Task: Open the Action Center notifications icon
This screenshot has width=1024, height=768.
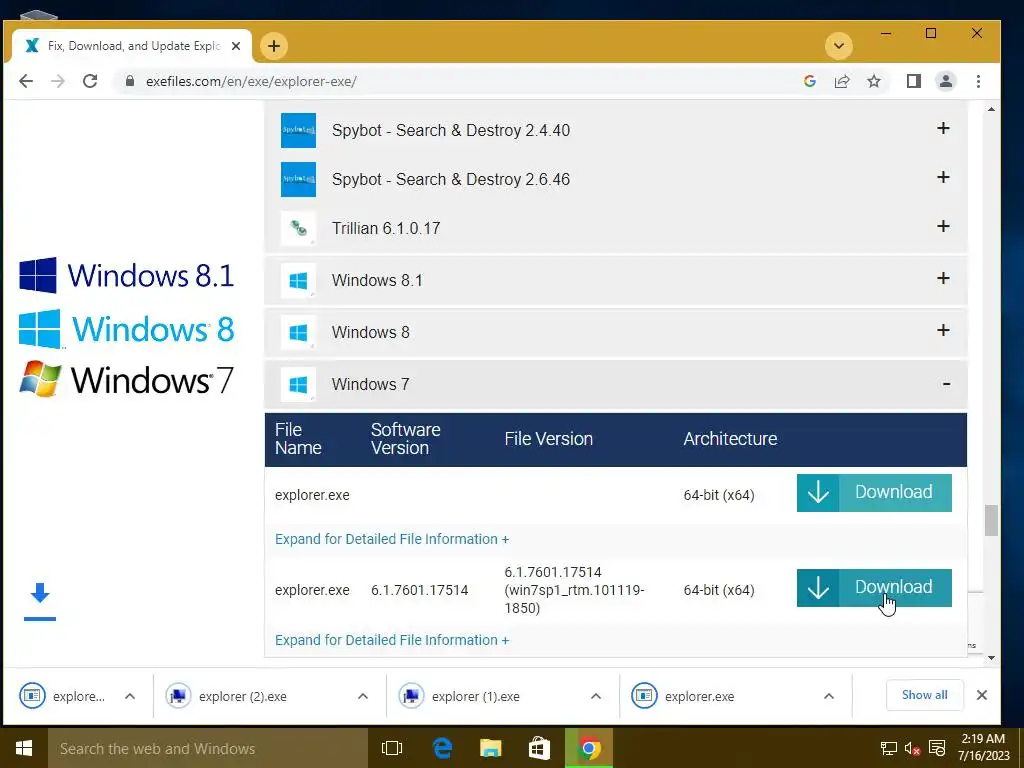Action: [936, 748]
